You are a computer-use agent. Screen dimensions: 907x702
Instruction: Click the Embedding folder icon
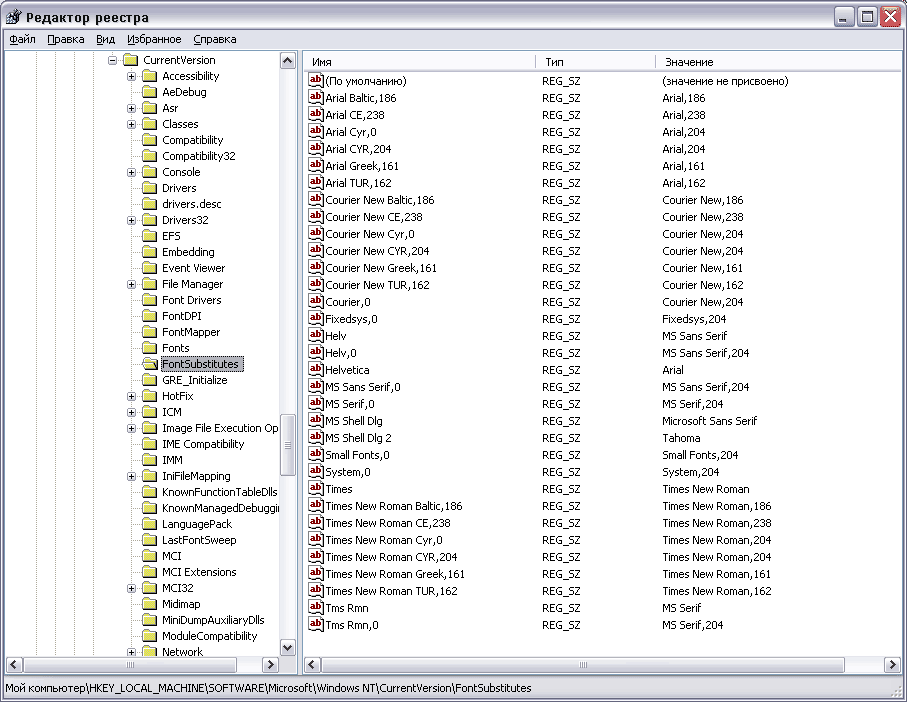click(x=150, y=252)
